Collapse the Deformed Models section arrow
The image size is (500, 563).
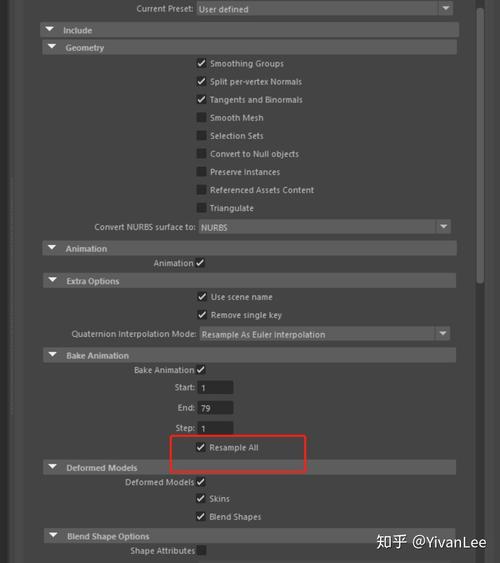click(x=53, y=467)
